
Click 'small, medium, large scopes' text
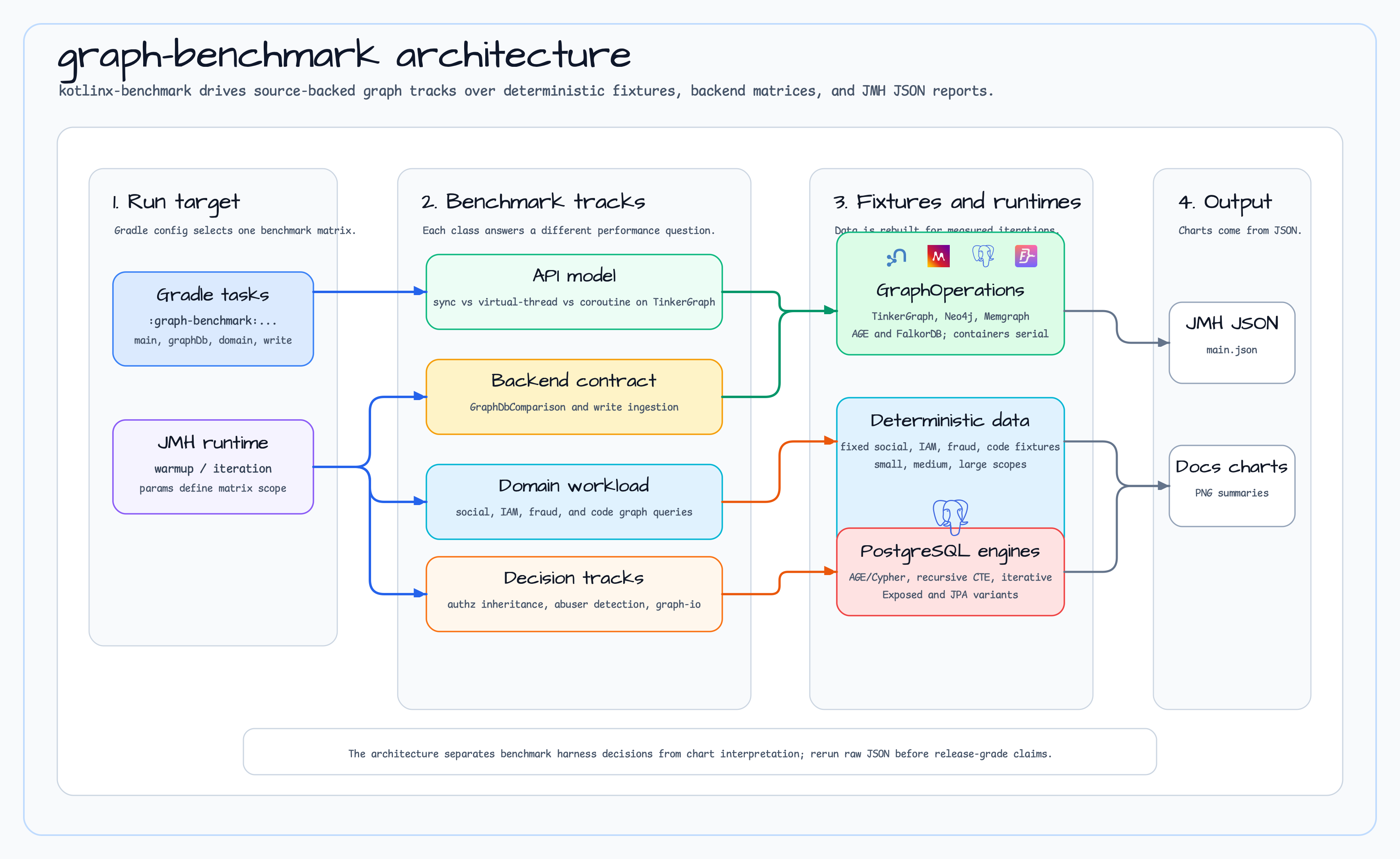pos(950,464)
